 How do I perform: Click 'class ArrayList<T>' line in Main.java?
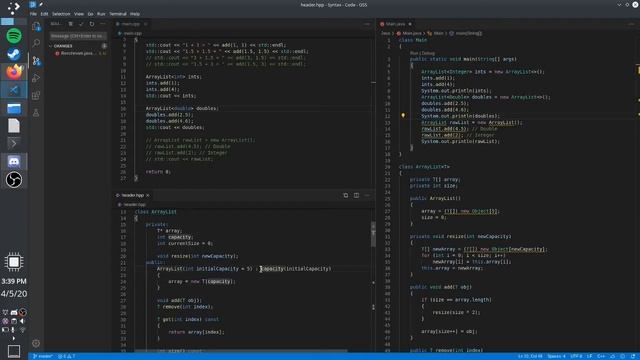[424, 167]
